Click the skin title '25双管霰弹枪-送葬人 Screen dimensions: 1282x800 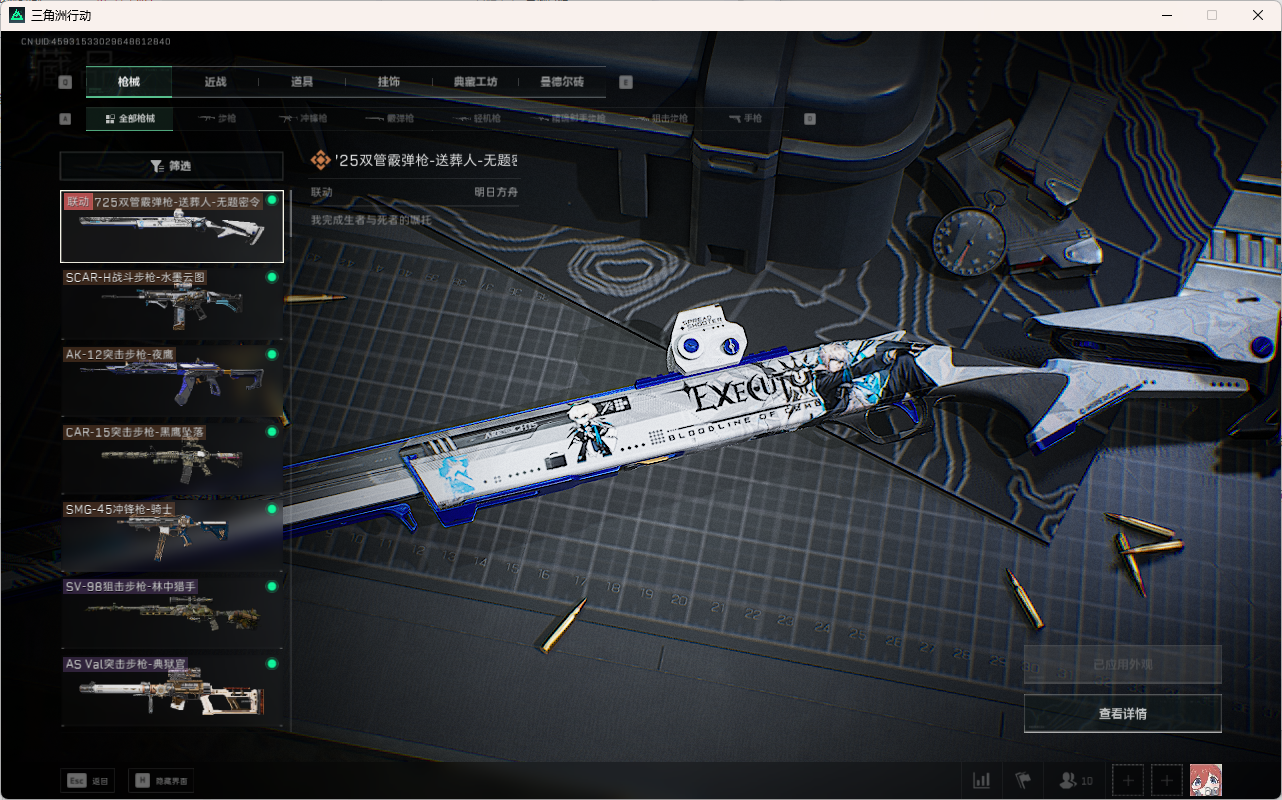(426, 161)
